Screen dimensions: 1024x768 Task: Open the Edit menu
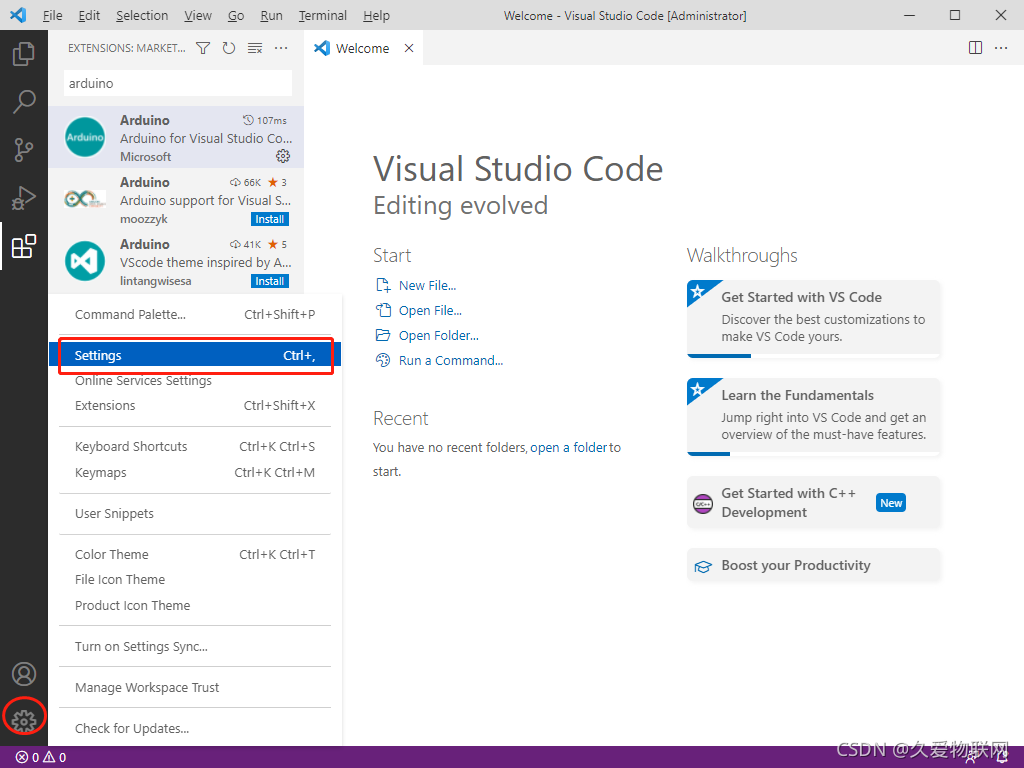pyautogui.click(x=89, y=16)
